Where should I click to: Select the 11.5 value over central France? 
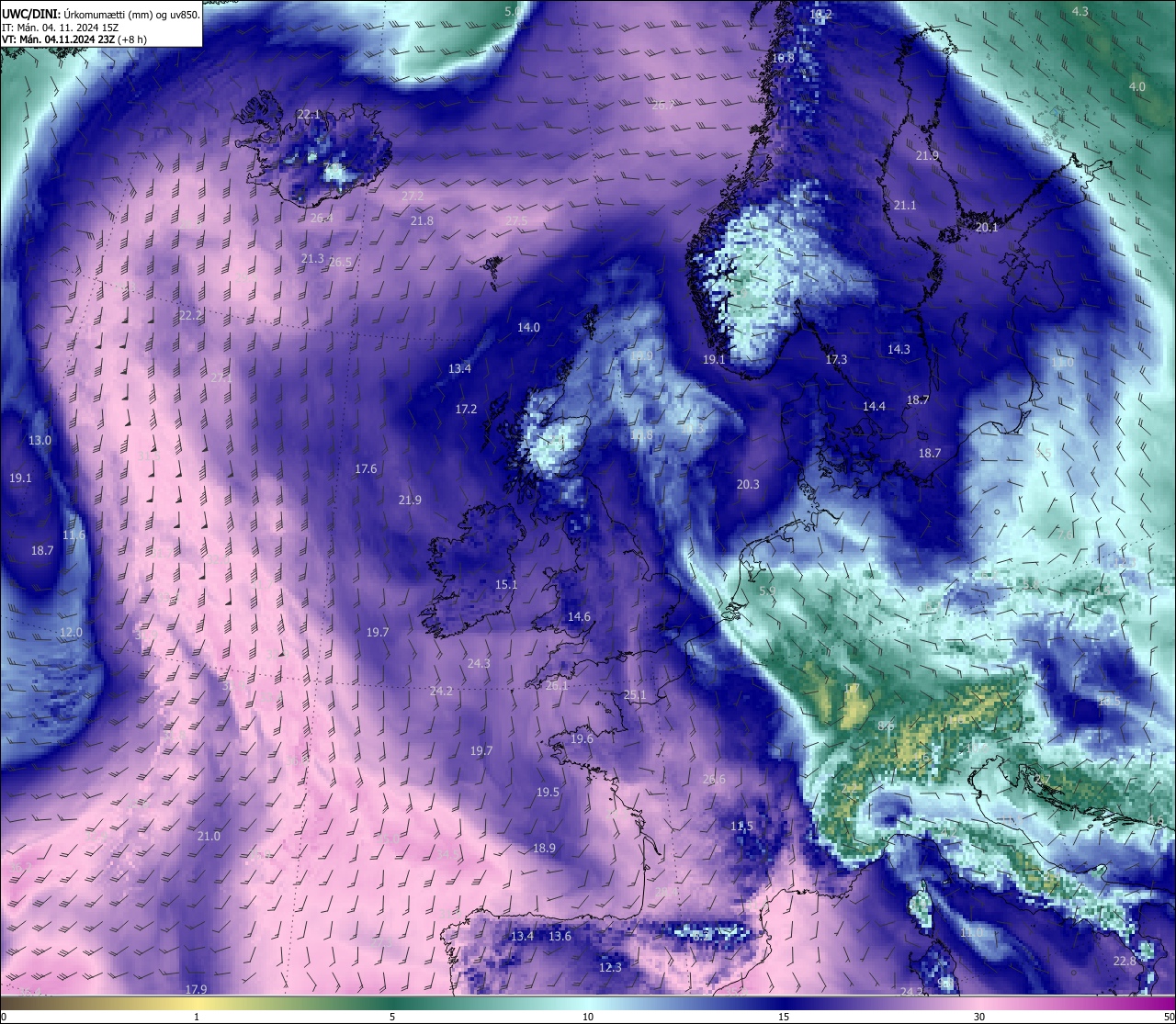(x=741, y=827)
